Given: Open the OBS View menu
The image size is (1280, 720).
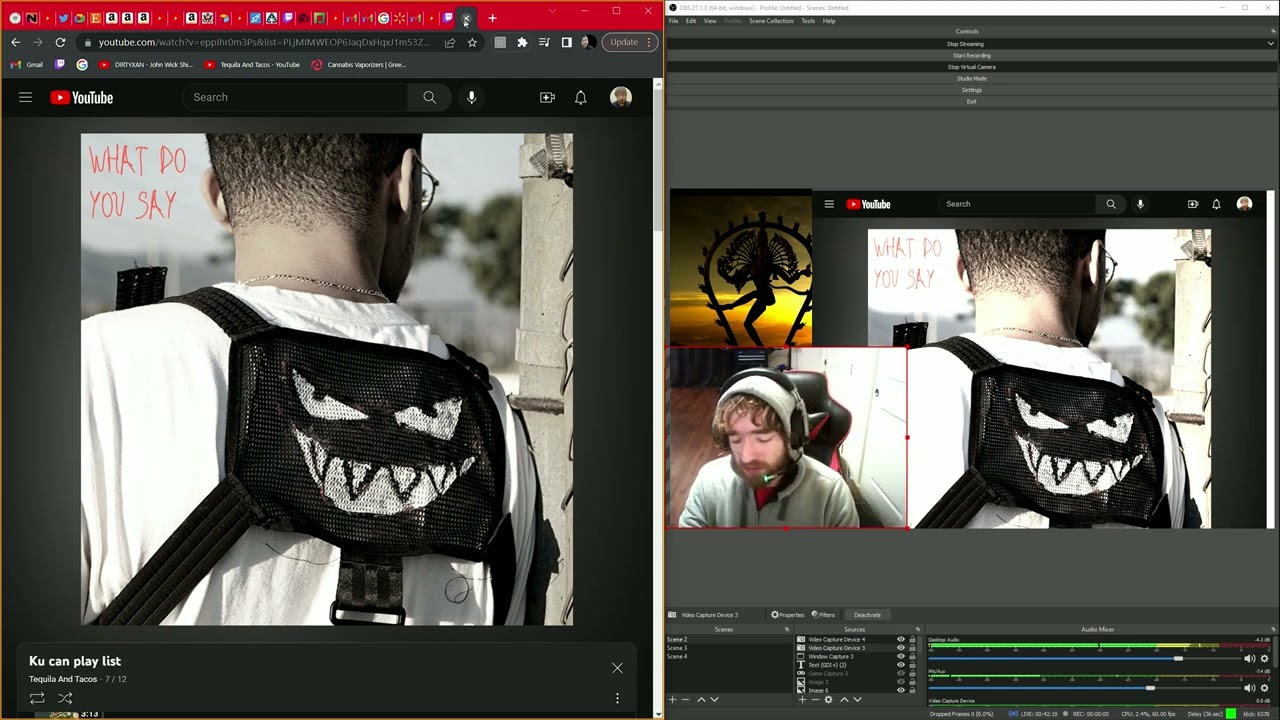Looking at the screenshot, I should click(x=710, y=21).
